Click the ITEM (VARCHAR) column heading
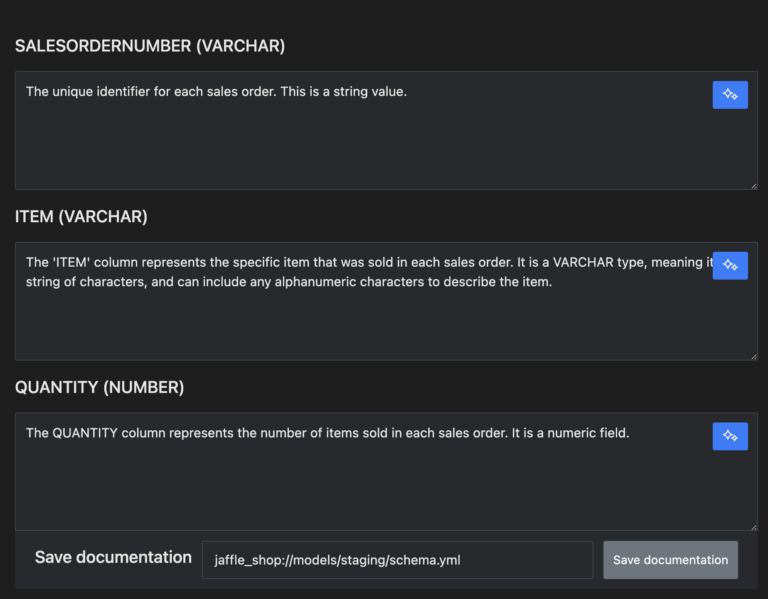This screenshot has width=768, height=599. point(81,217)
